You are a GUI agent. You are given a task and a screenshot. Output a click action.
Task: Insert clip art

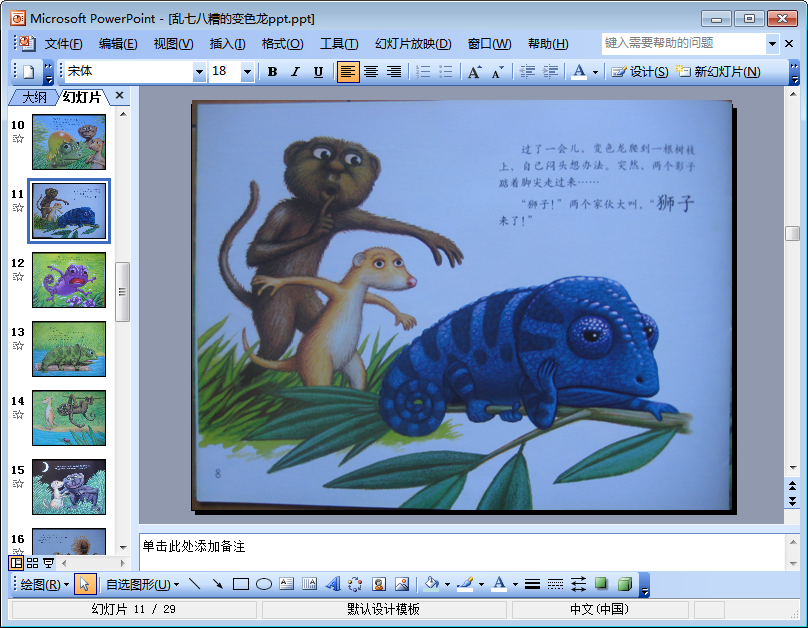(379, 584)
